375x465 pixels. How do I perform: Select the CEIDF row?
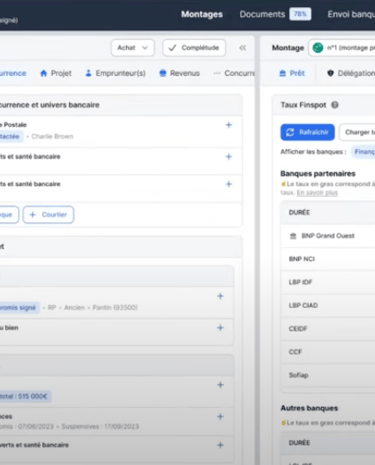point(328,329)
